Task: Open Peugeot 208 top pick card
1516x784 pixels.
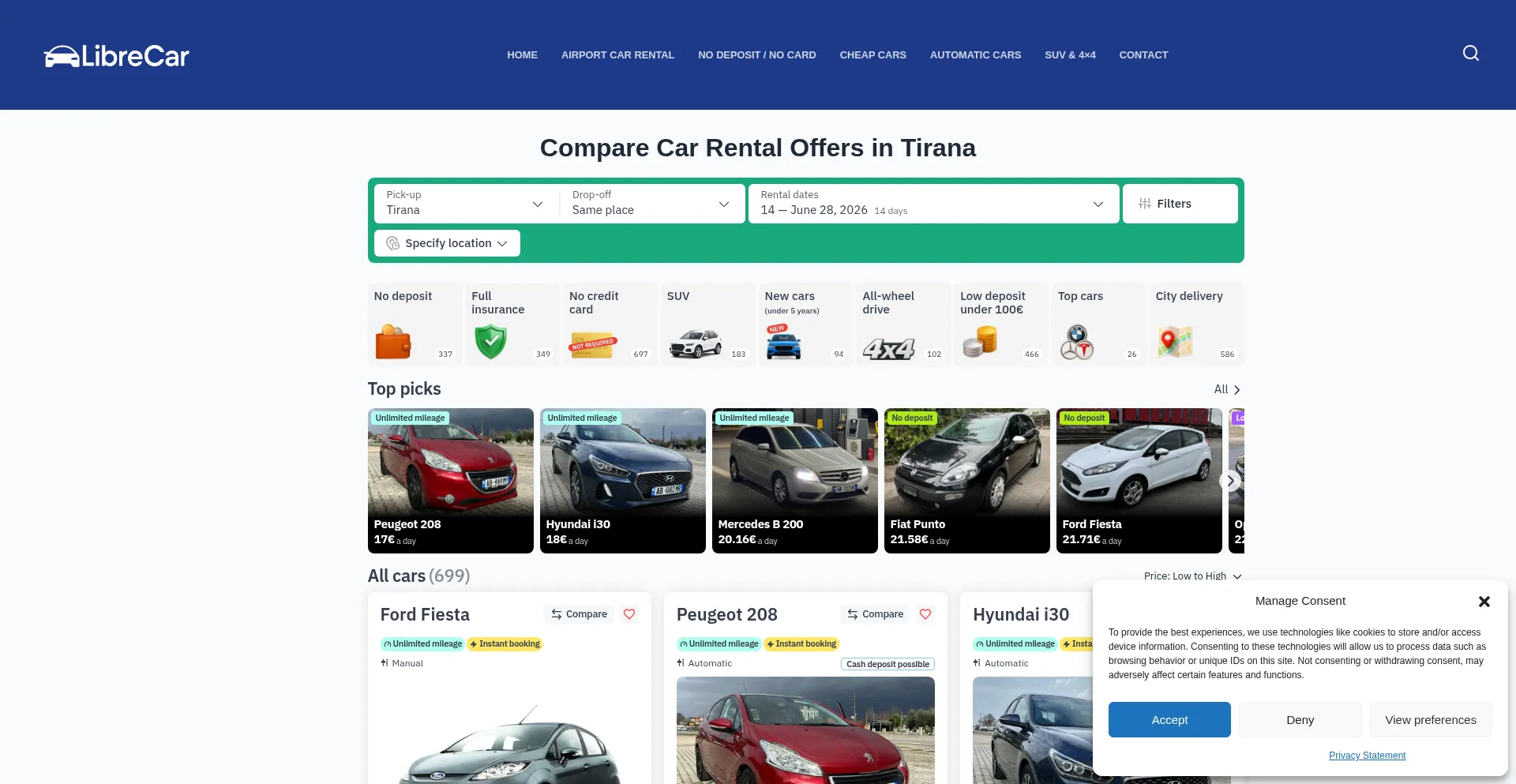Action: (x=451, y=481)
